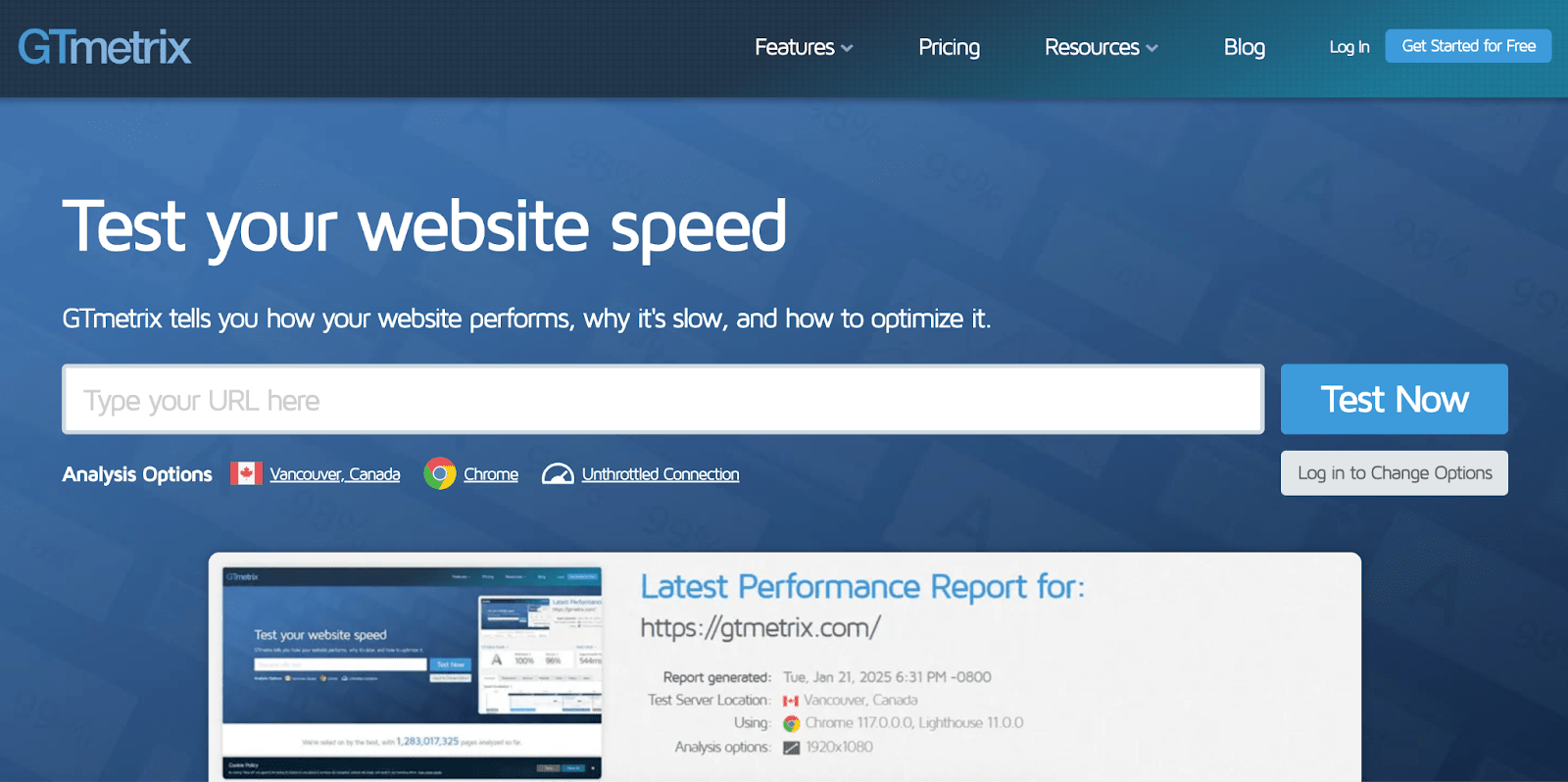Hit the Test Now button

(x=1394, y=399)
